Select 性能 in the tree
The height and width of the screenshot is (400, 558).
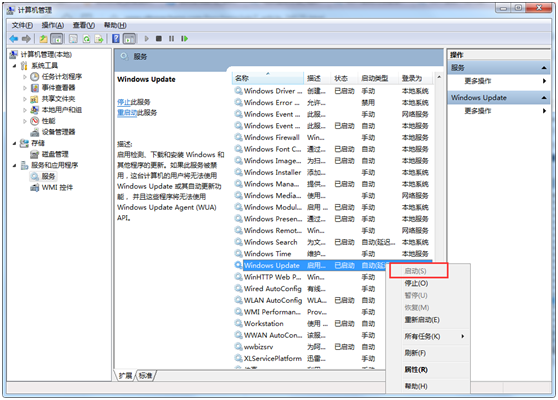pyautogui.click(x=48, y=121)
